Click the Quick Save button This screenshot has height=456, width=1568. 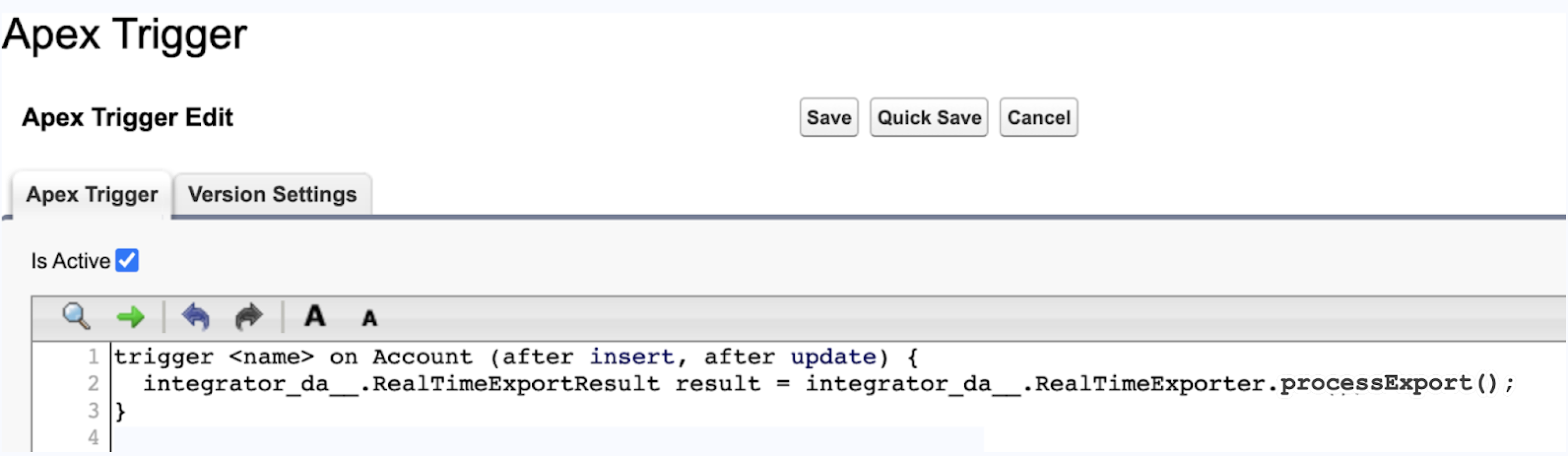(x=928, y=118)
